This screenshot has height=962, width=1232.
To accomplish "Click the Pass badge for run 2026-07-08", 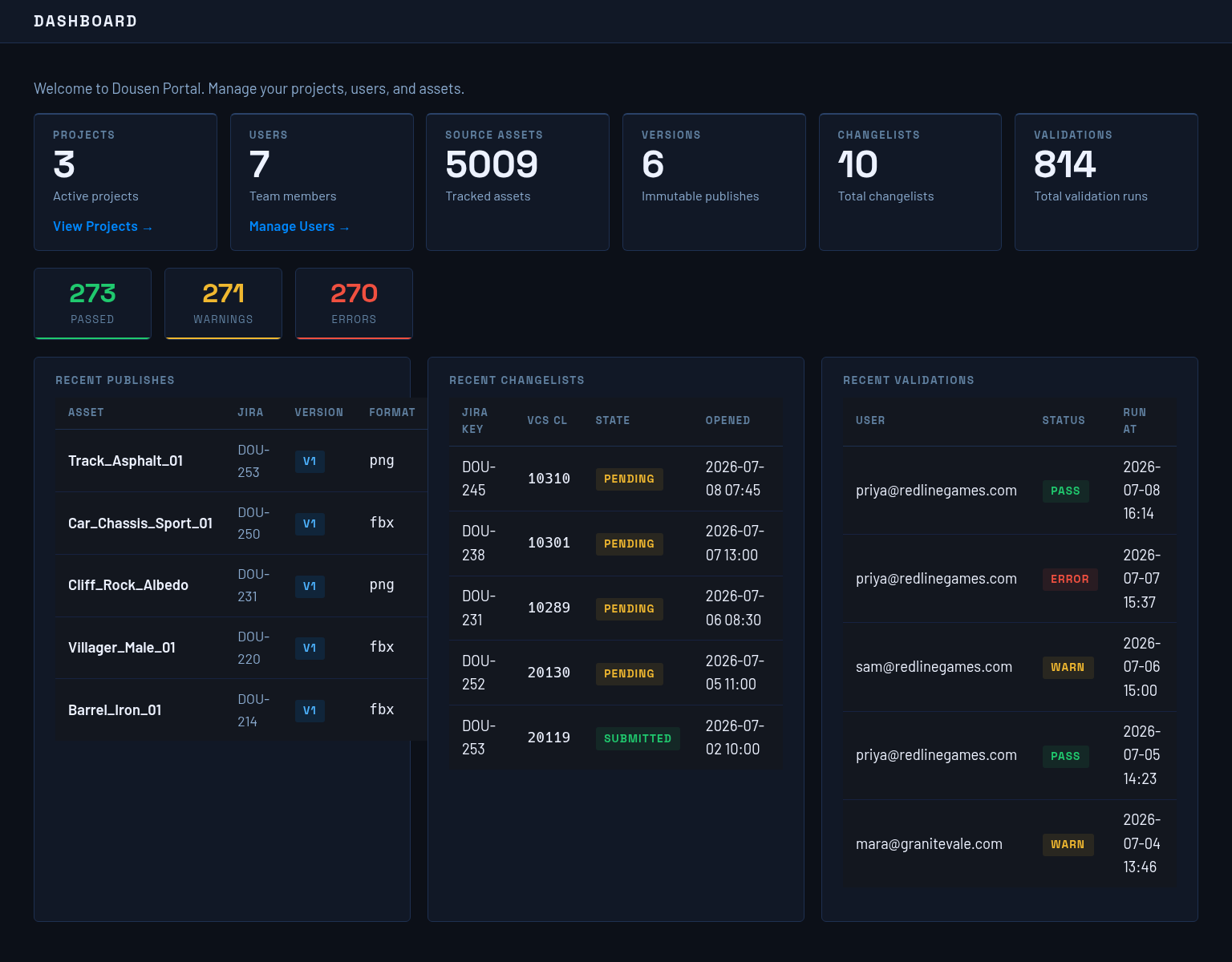I will coord(1065,491).
